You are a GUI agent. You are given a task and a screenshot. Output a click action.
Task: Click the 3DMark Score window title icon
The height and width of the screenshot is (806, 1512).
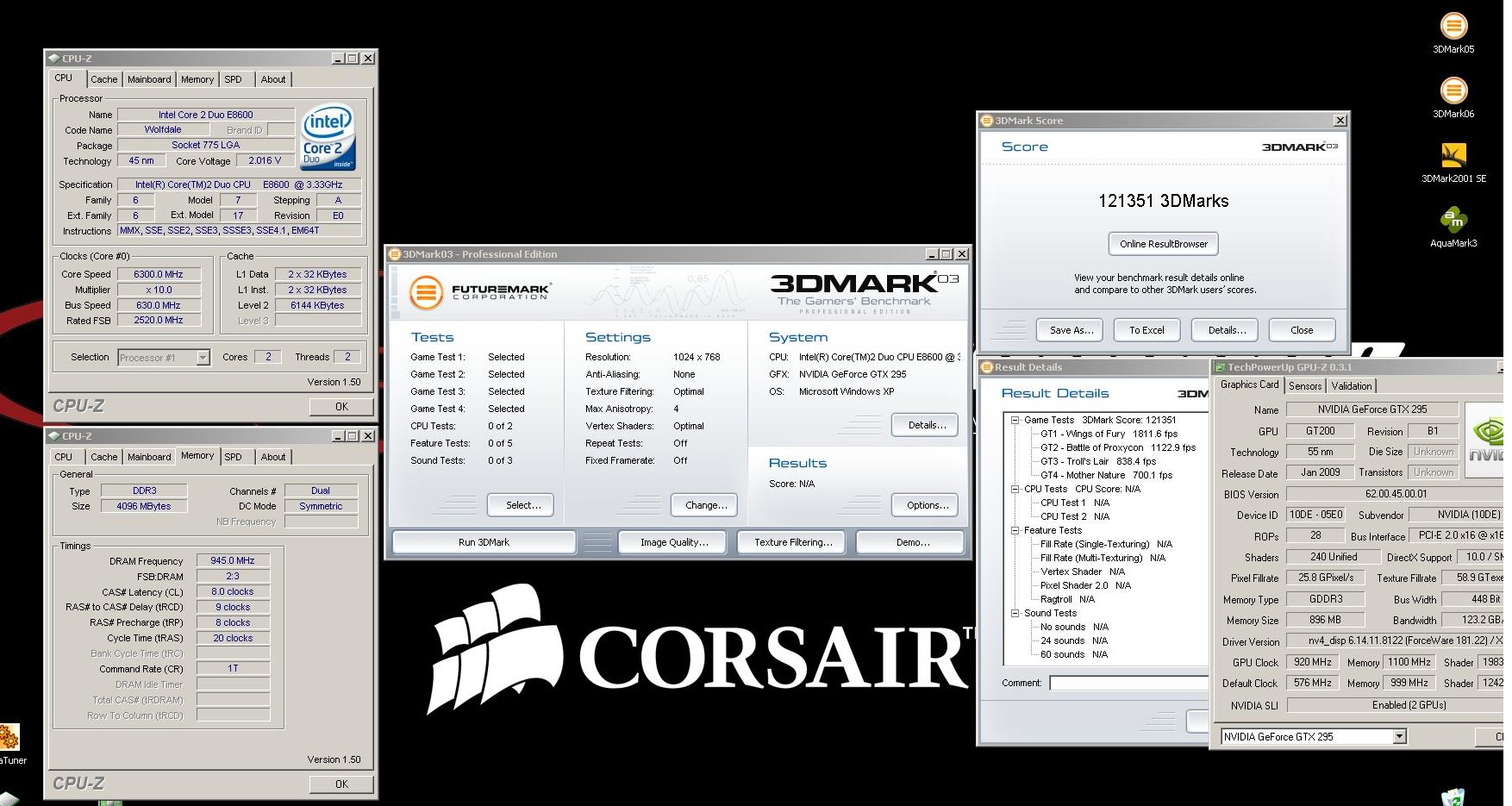[987, 121]
